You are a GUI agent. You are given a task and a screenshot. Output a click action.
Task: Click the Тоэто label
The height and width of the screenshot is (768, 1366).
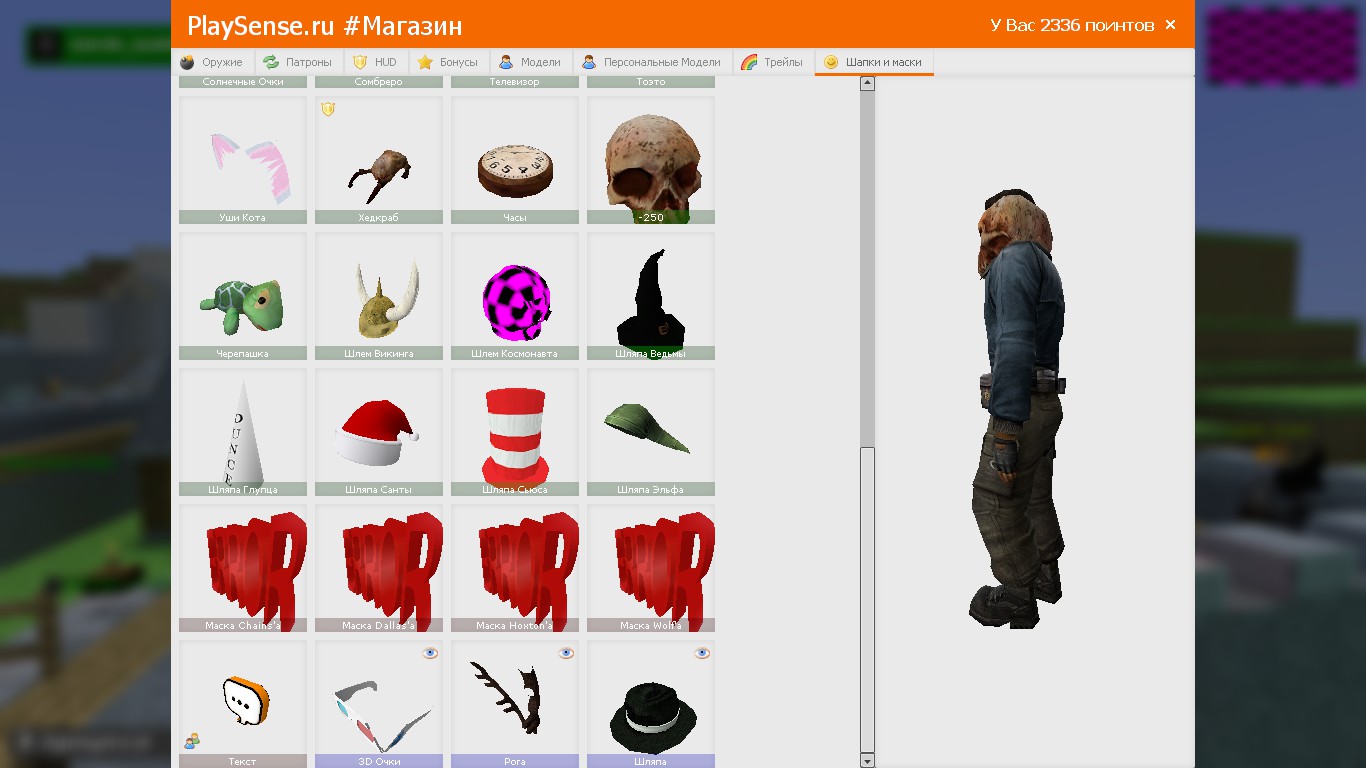(651, 82)
